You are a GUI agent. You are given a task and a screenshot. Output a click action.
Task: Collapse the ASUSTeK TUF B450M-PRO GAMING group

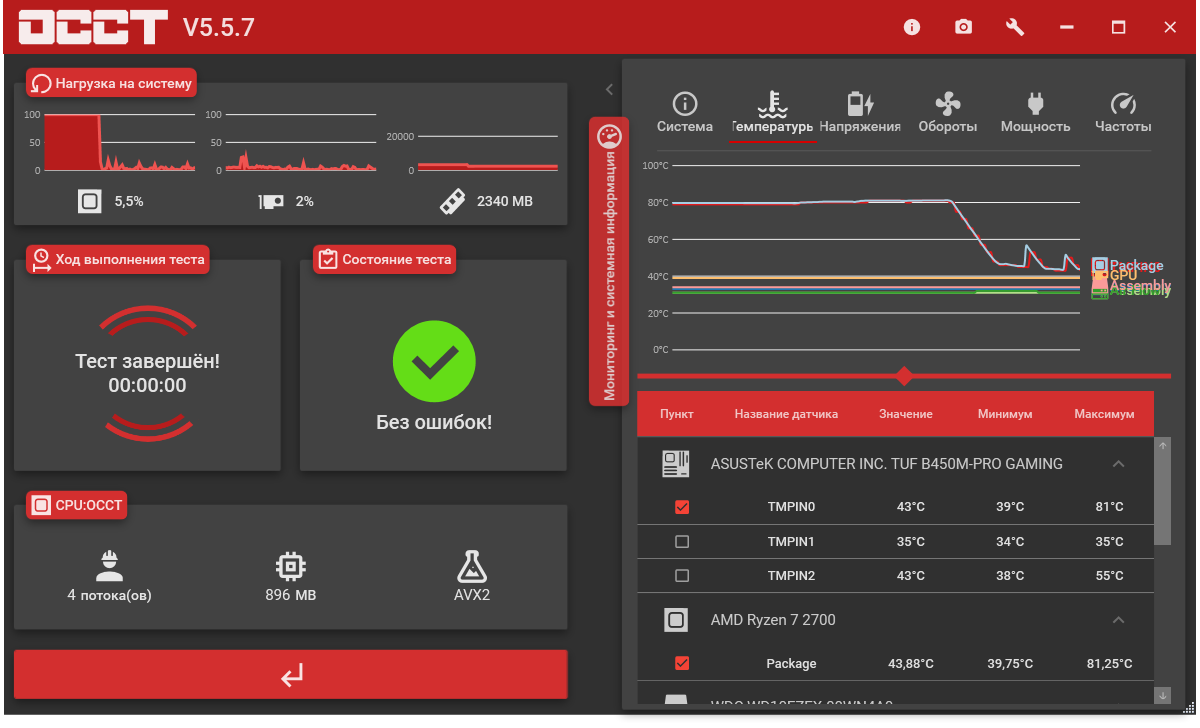1119,464
